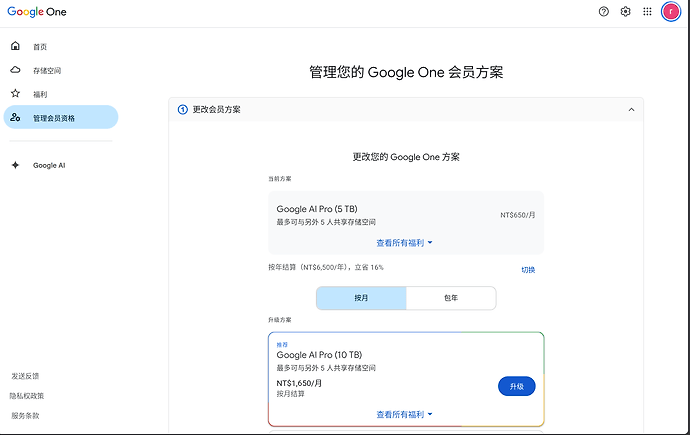Image resolution: width=690 pixels, height=435 pixels.
Task: Select 管理会员资格 in the sidebar
Action: click(61, 117)
